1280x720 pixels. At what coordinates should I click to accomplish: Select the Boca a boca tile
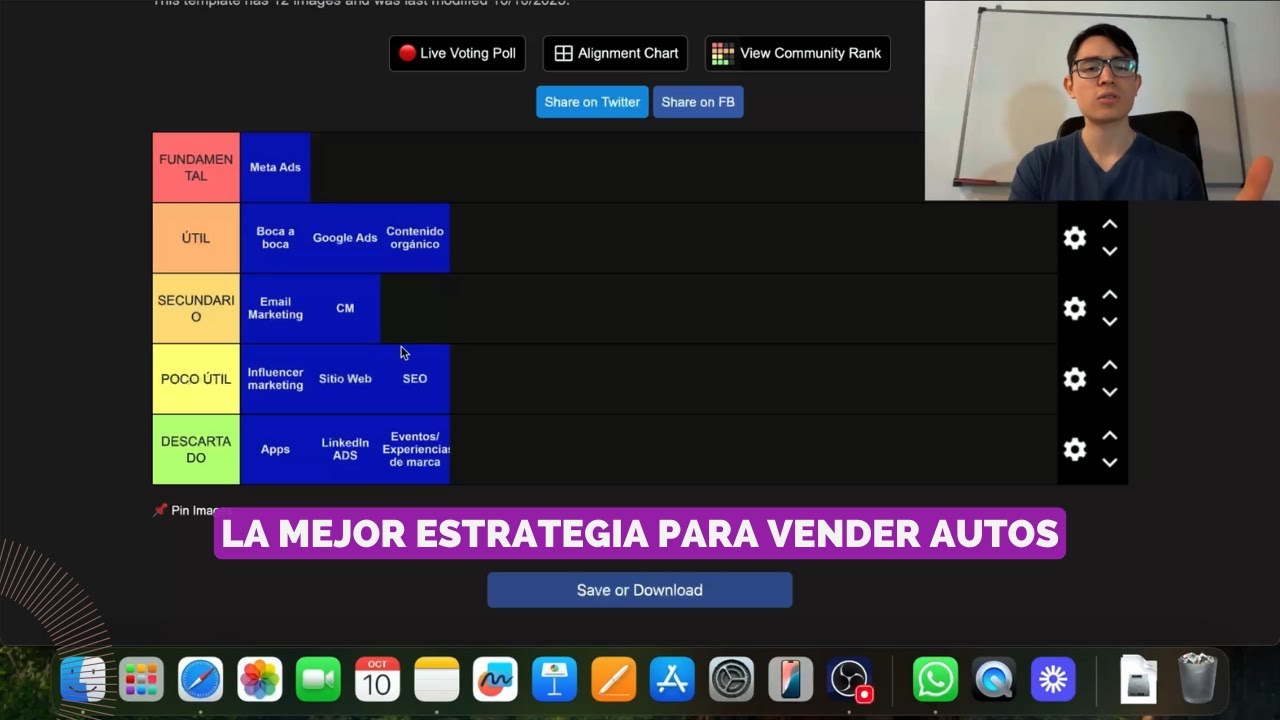275,238
